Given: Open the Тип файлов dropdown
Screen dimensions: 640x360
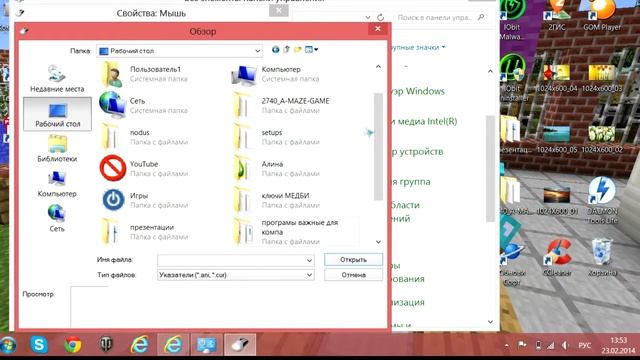Looking at the screenshot, I should click(x=309, y=275).
